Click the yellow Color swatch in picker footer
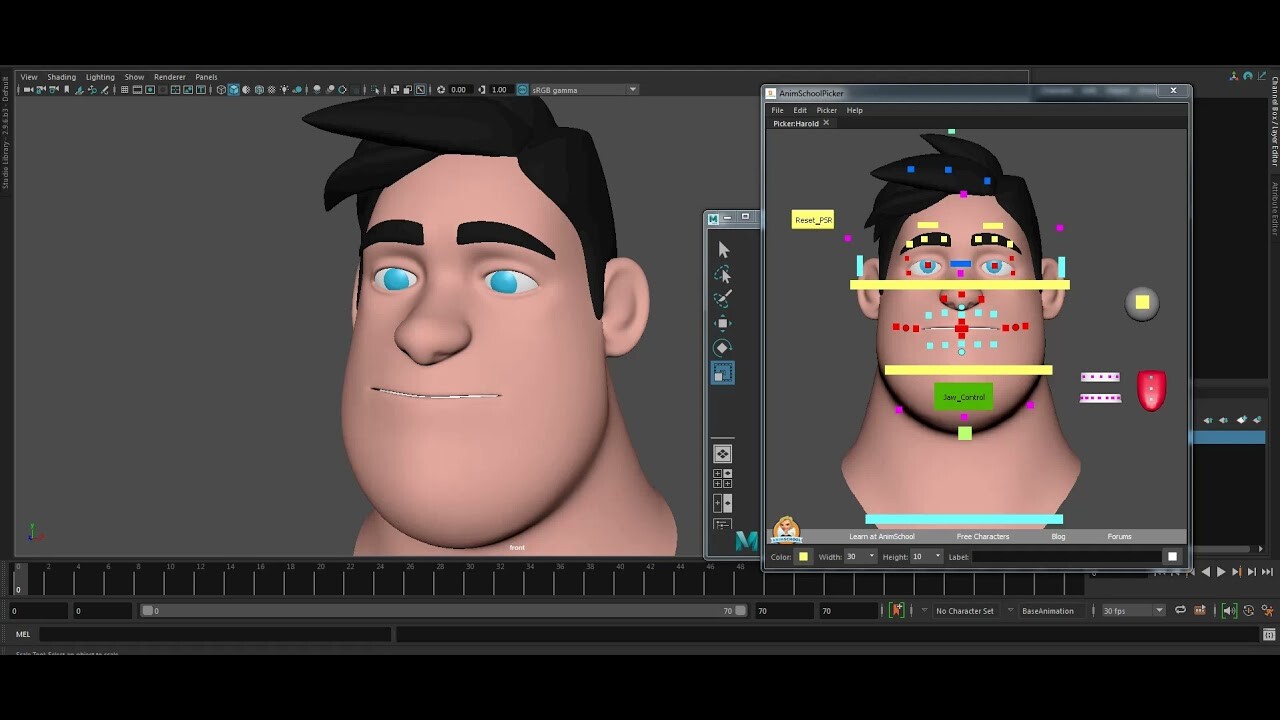The height and width of the screenshot is (720, 1280). tap(804, 556)
